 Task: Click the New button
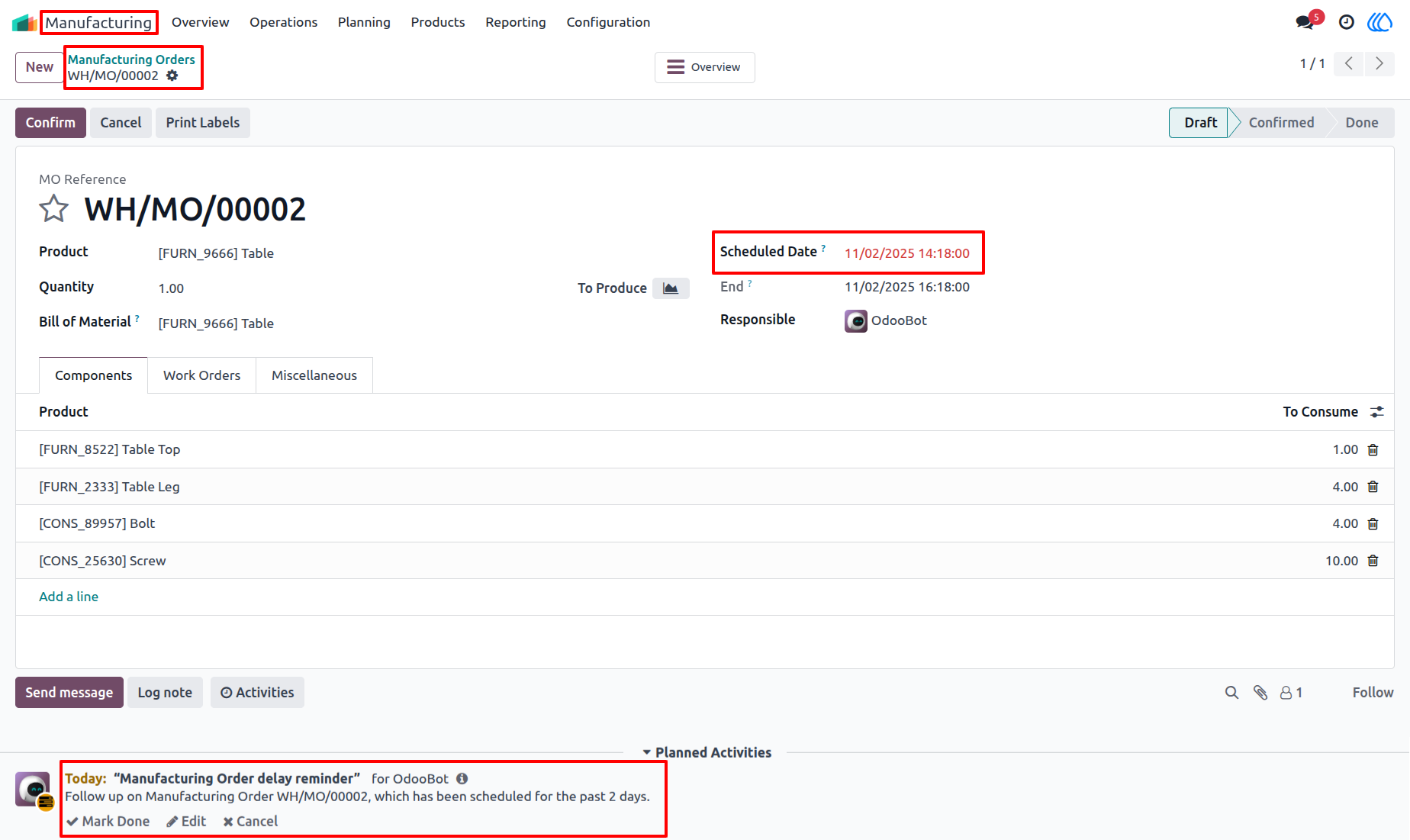coord(40,67)
